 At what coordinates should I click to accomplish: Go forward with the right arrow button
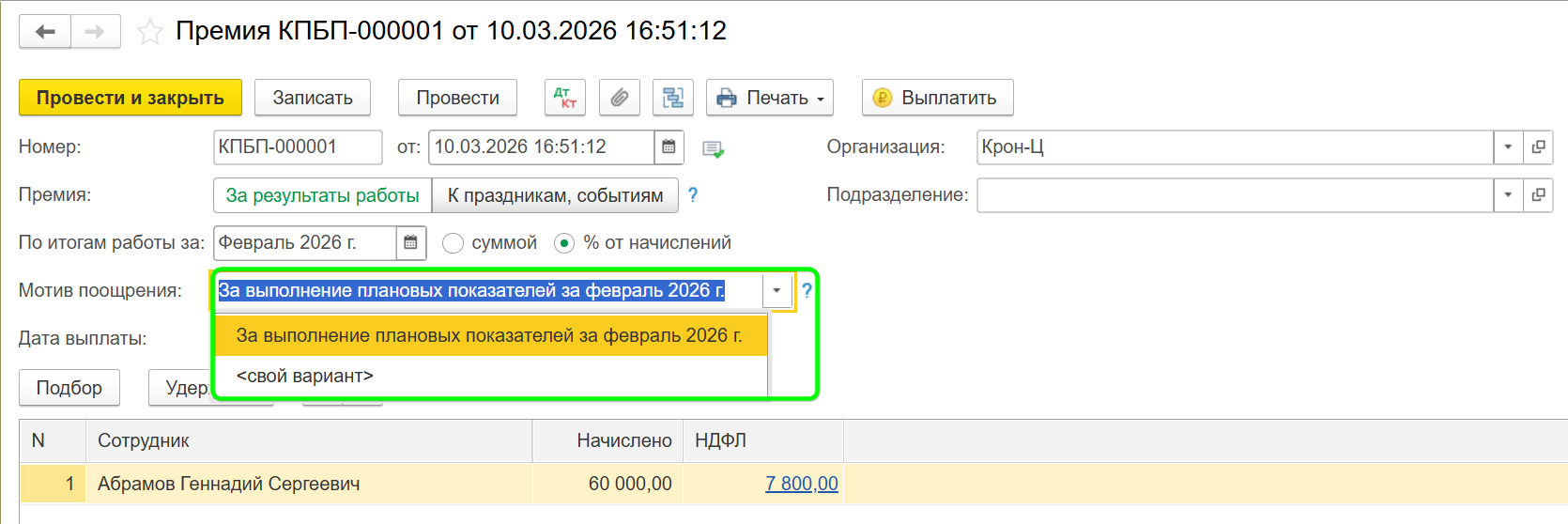95,32
